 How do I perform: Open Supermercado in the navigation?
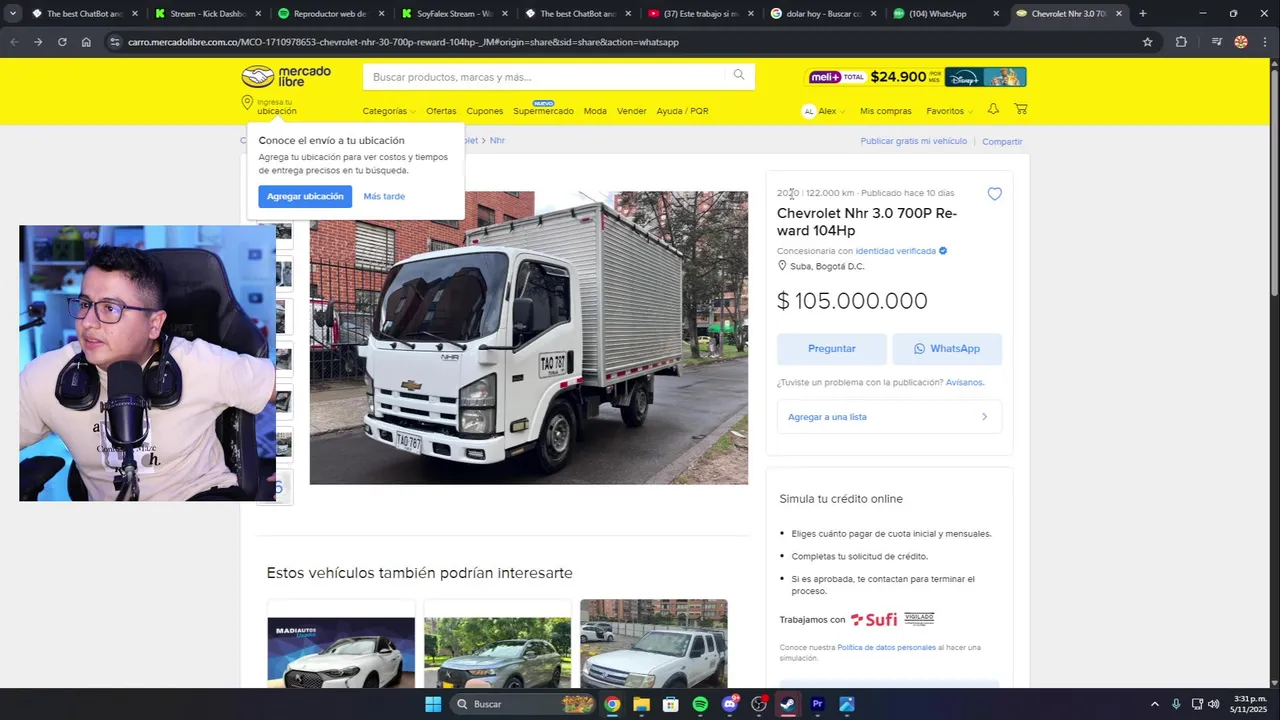(543, 111)
